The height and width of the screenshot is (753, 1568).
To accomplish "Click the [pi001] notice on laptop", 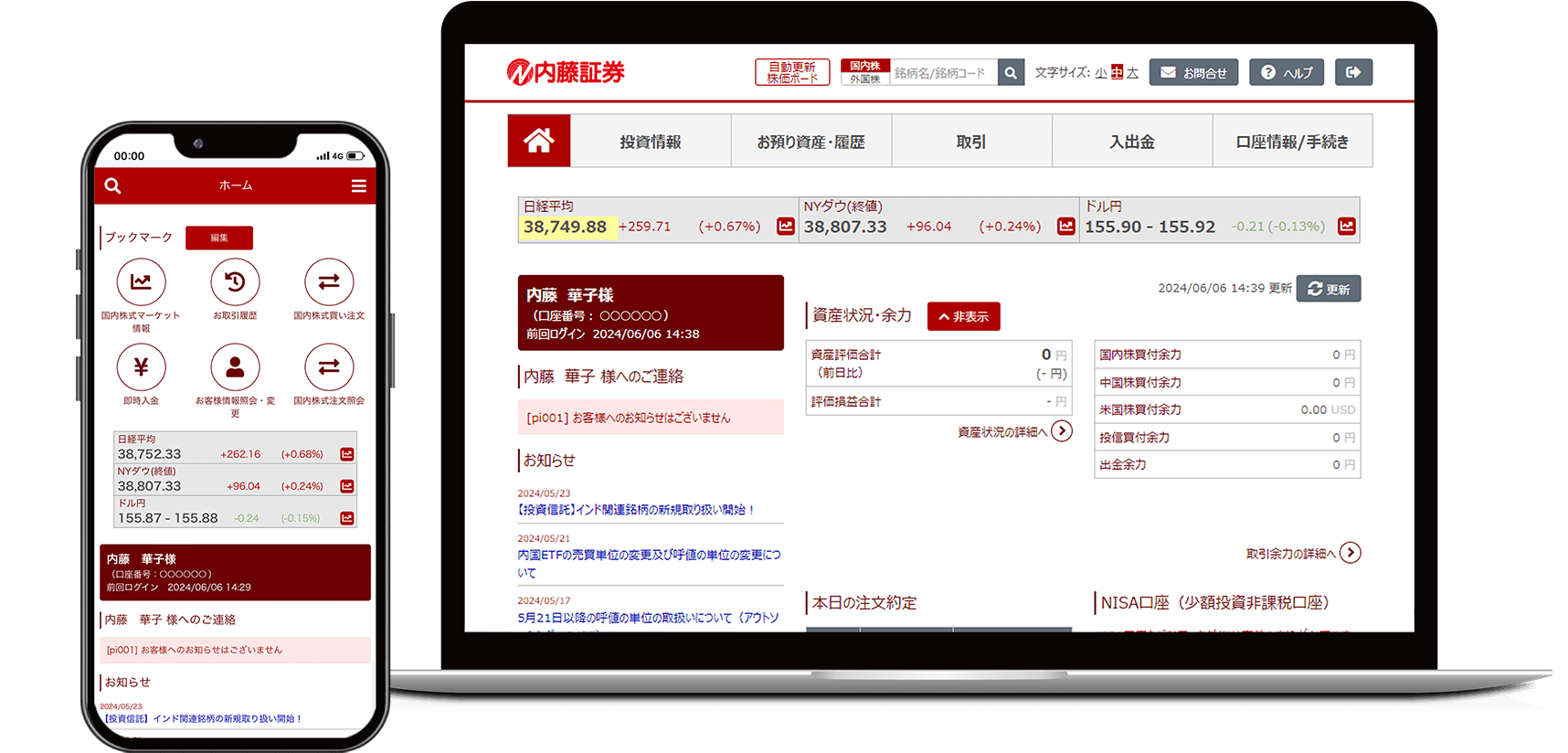I will [x=651, y=418].
